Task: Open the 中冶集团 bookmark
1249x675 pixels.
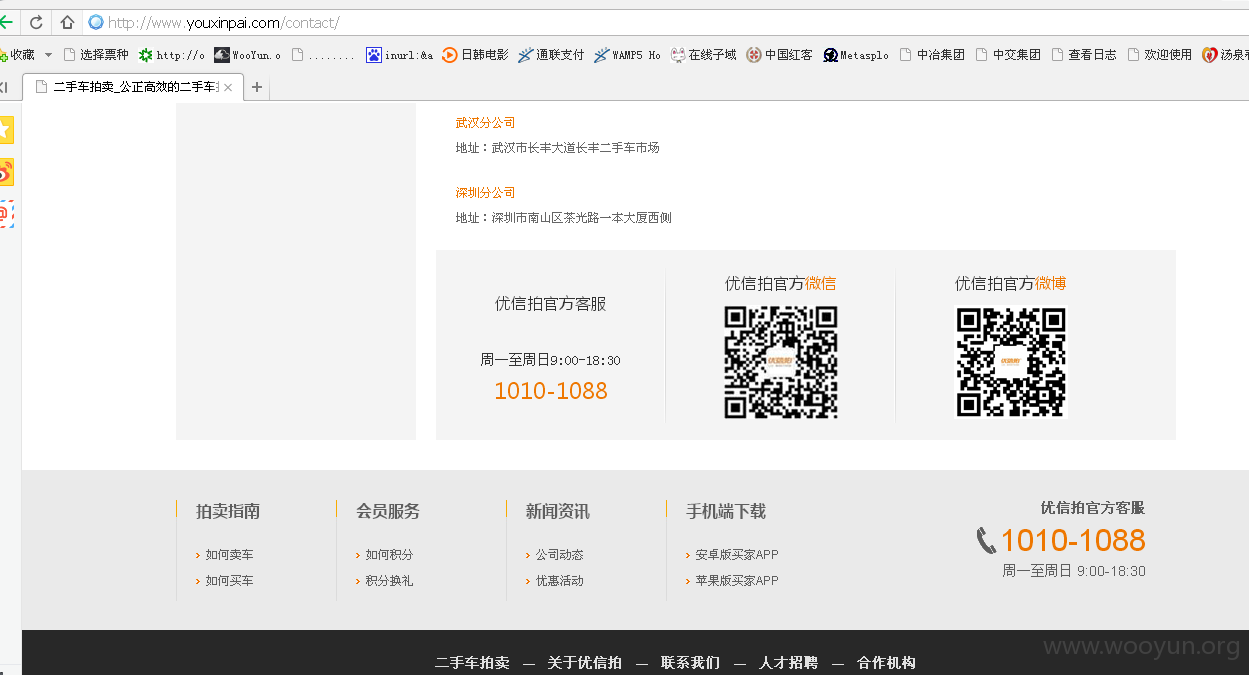Action: [x=932, y=55]
